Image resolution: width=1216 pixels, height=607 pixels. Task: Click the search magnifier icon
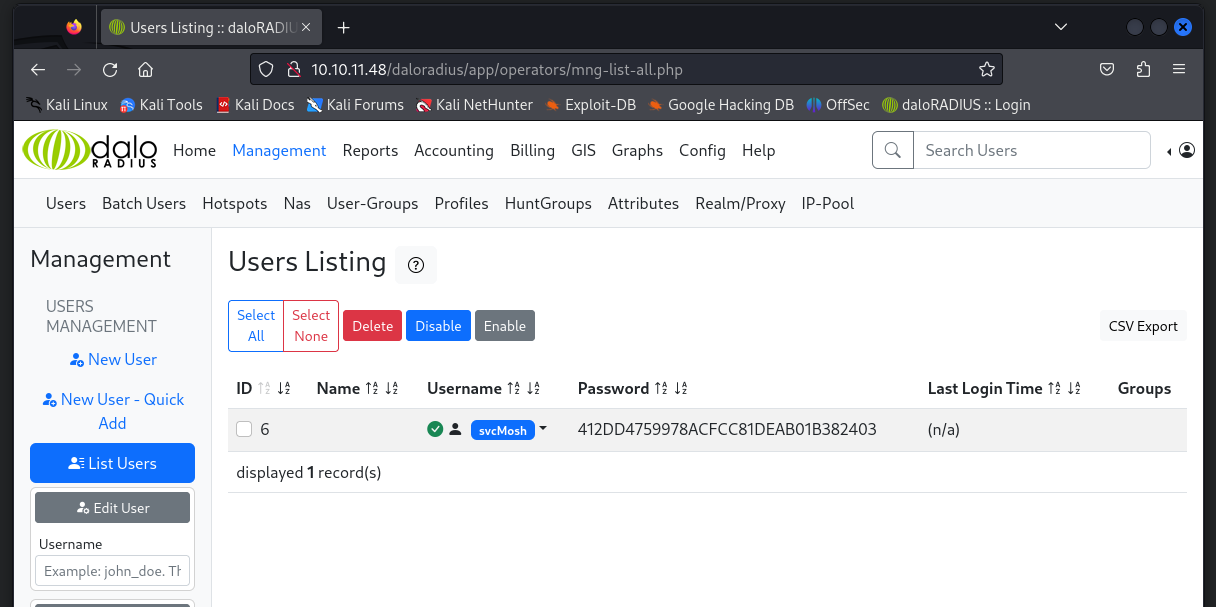tap(893, 150)
